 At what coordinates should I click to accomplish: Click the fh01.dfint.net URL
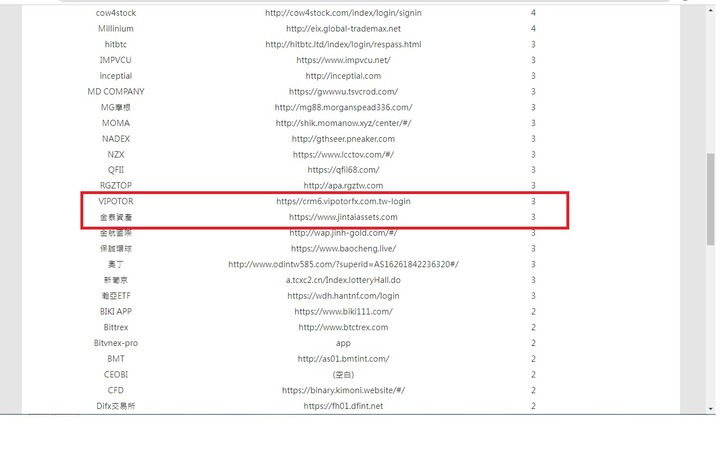343,406
